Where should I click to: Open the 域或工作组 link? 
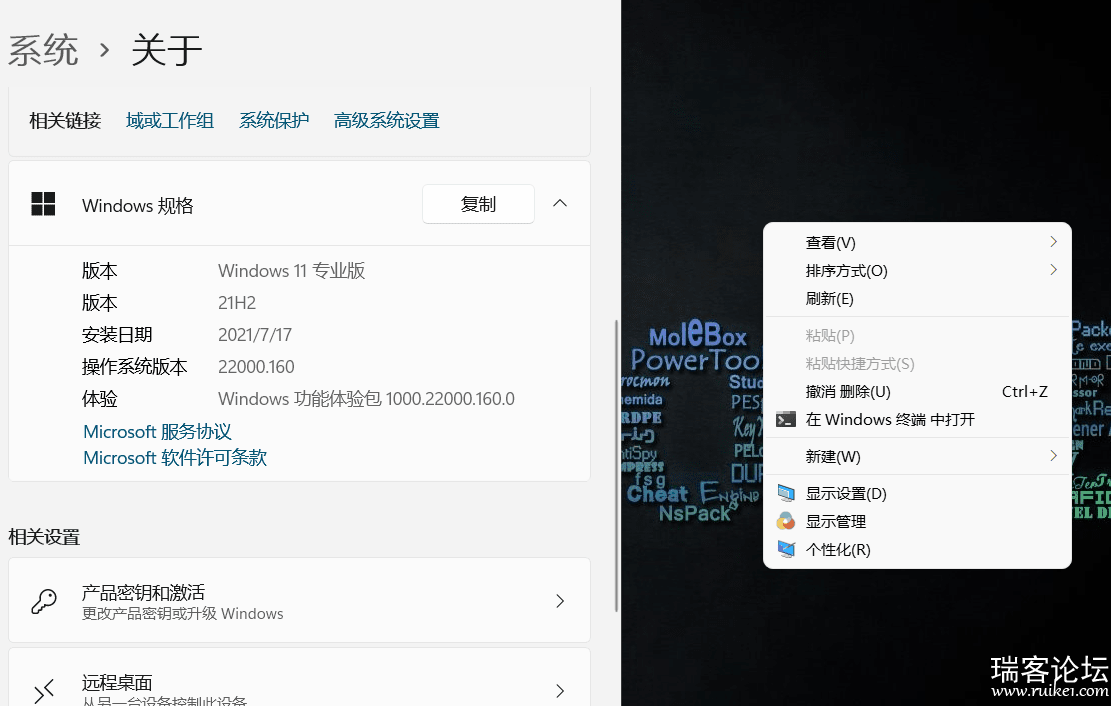(x=170, y=121)
